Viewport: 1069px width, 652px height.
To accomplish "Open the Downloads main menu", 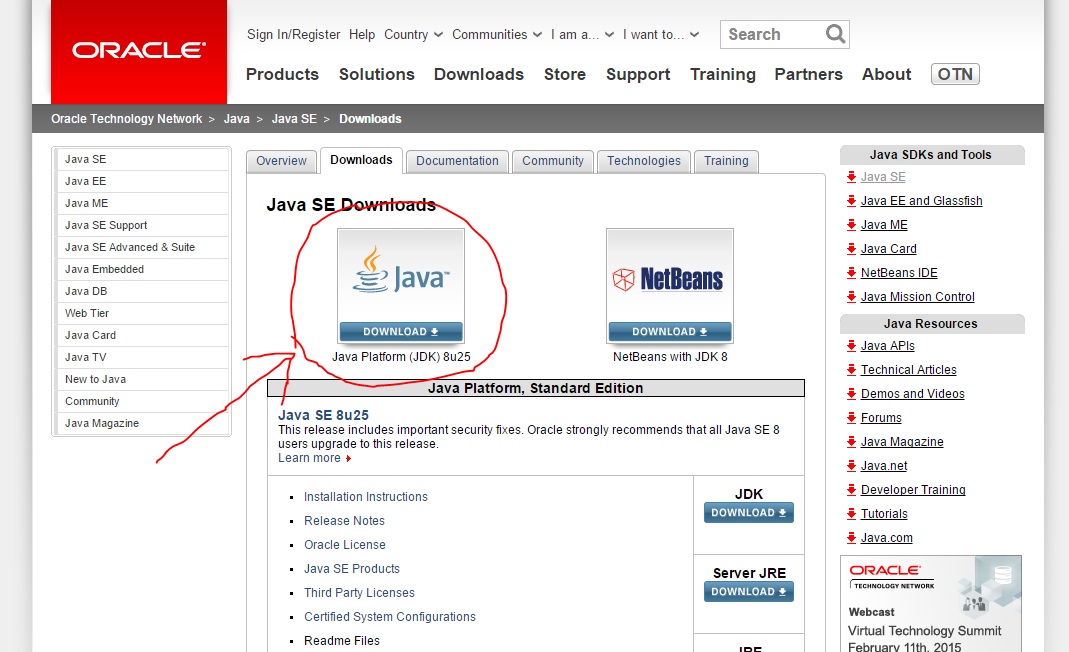I will [479, 74].
